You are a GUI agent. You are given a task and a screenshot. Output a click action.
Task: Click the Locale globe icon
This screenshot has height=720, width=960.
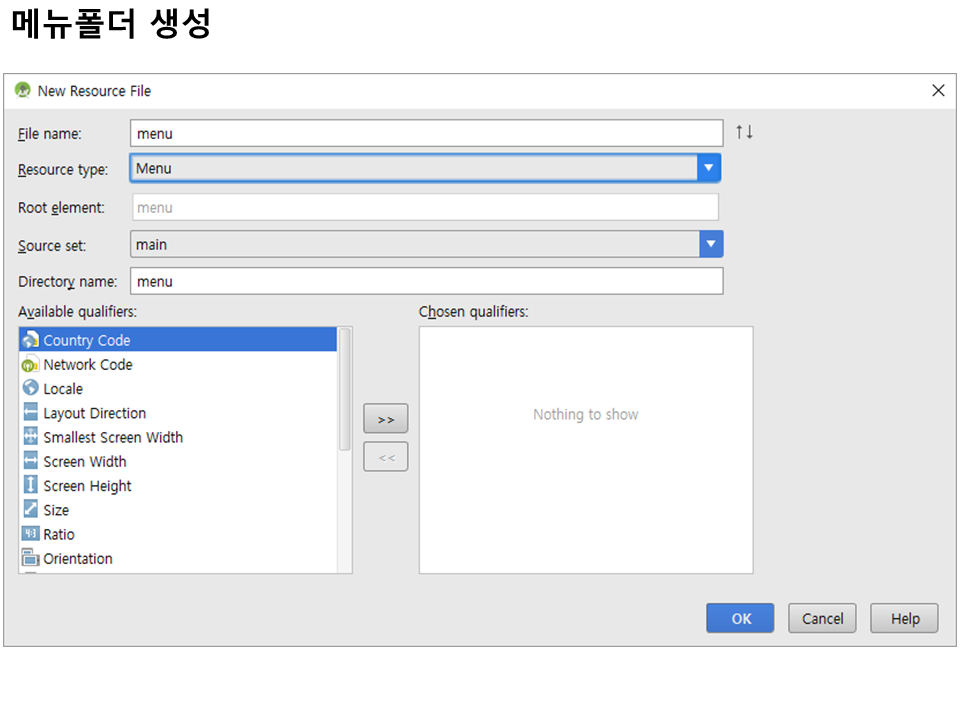[30, 389]
